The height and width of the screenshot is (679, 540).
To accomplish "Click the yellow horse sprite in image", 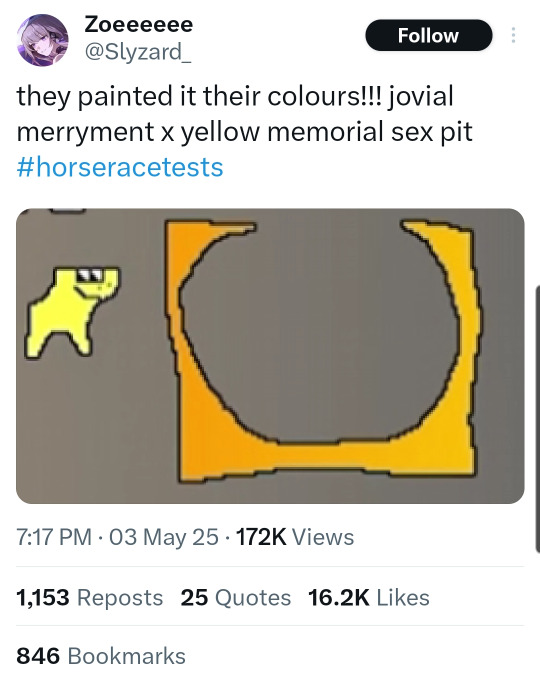I will click(x=71, y=311).
